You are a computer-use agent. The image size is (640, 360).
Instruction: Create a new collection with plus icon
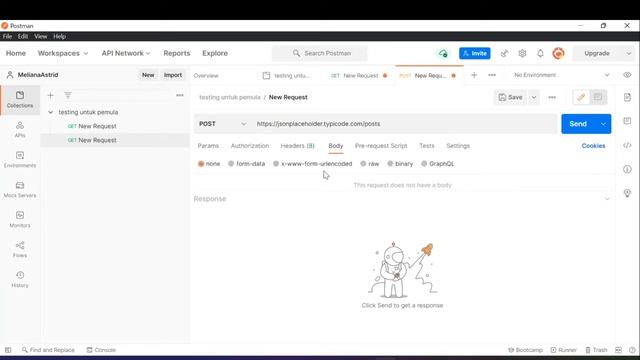(51, 96)
